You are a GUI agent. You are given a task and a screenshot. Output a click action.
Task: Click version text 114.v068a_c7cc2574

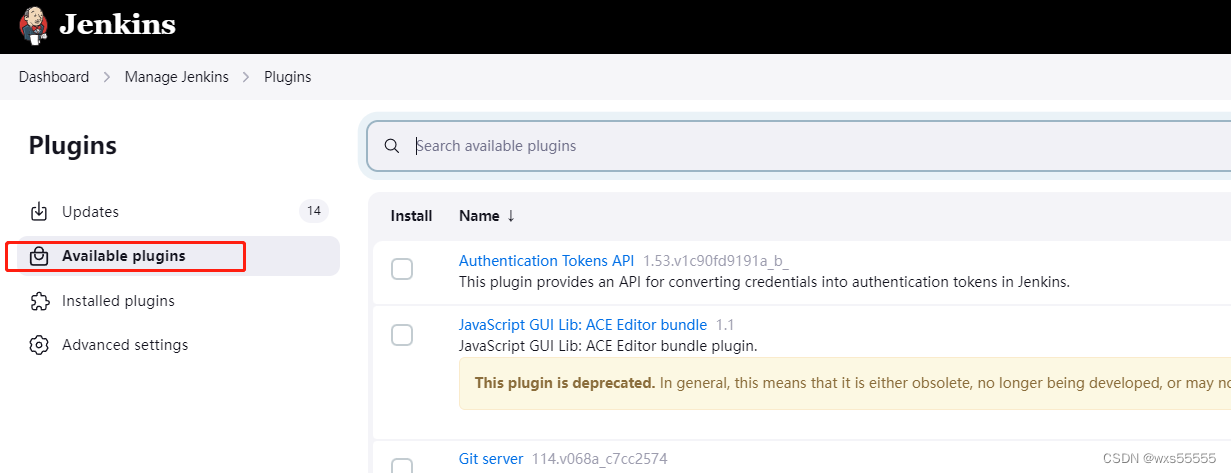click(599, 459)
